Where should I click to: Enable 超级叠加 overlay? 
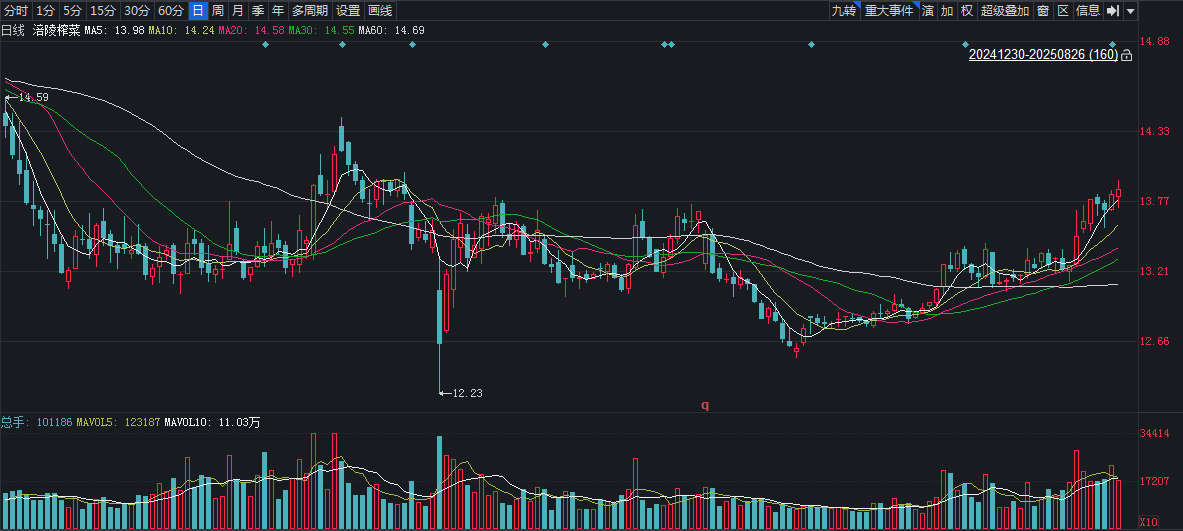pos(1004,11)
